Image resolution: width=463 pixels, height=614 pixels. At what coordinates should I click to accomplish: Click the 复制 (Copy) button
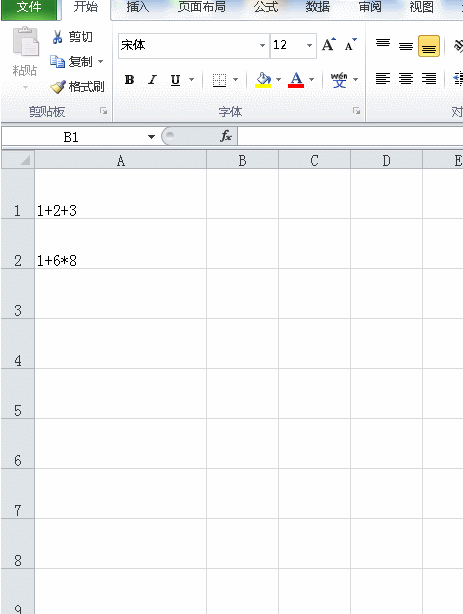pos(77,62)
